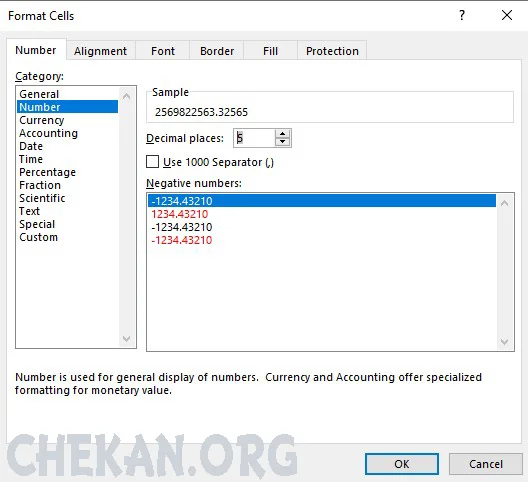
Task: Decrease decimal places with the down spinner
Action: (283, 142)
